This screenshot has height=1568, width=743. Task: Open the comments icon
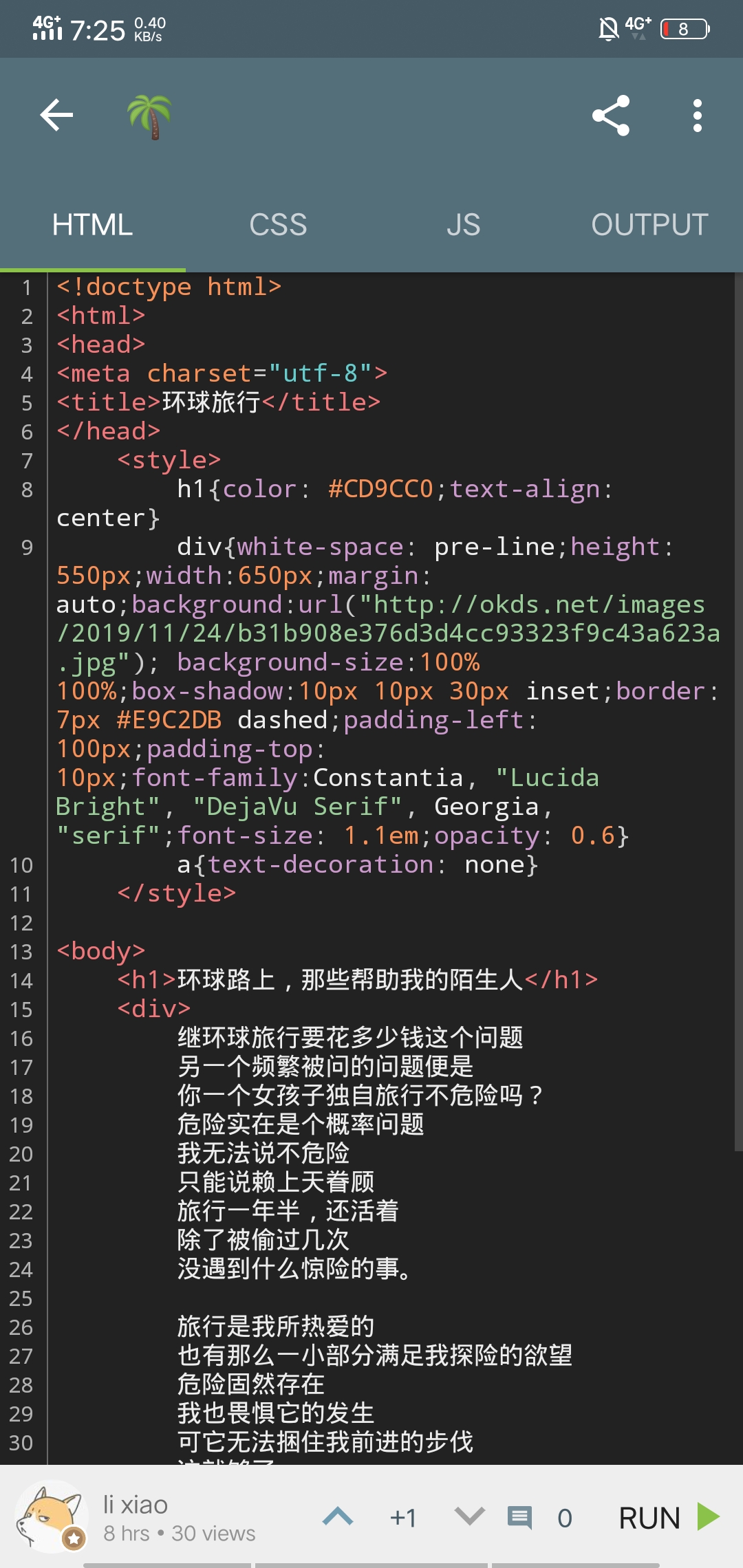coord(520,1517)
